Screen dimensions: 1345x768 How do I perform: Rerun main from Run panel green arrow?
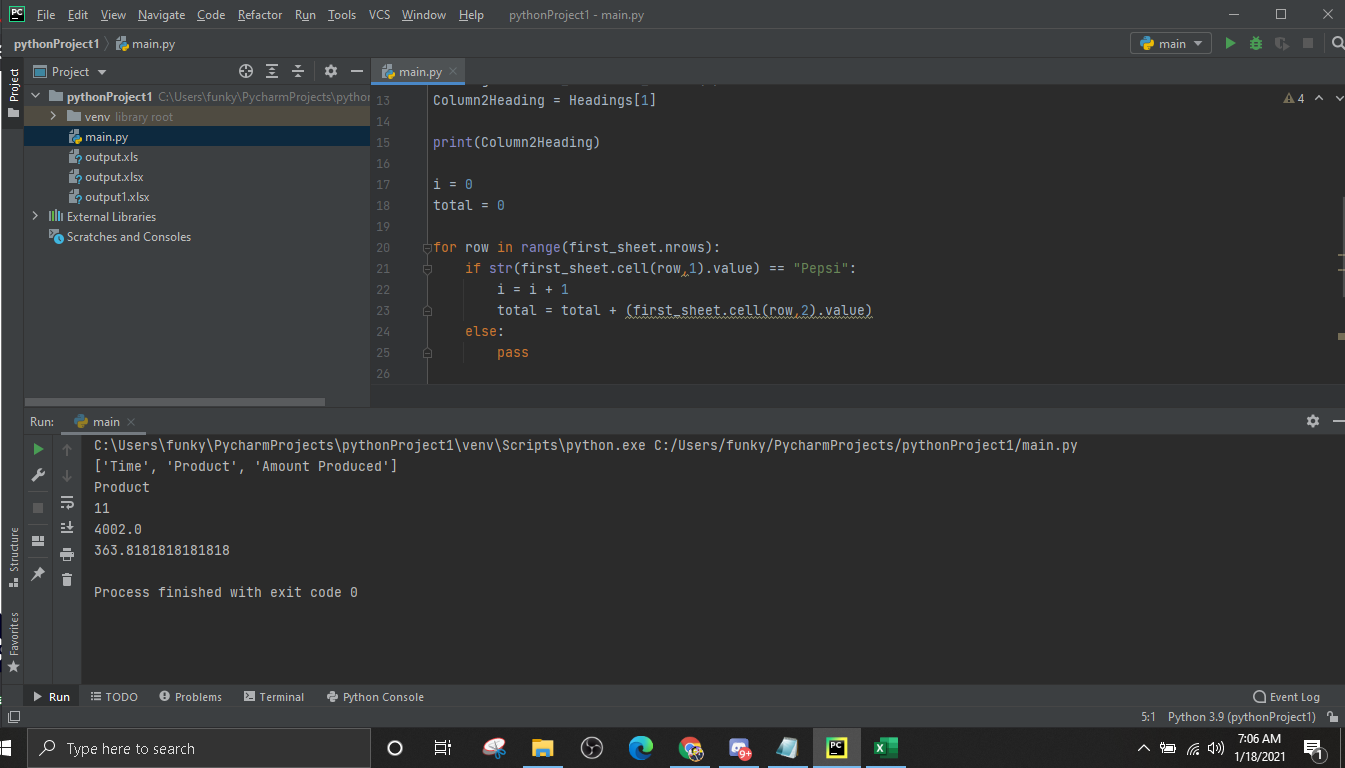point(39,450)
